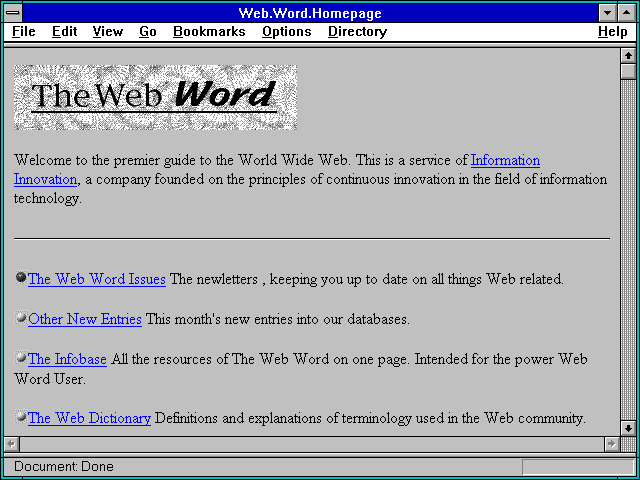Open the Edit menu
640x480 pixels.
pos(64,31)
